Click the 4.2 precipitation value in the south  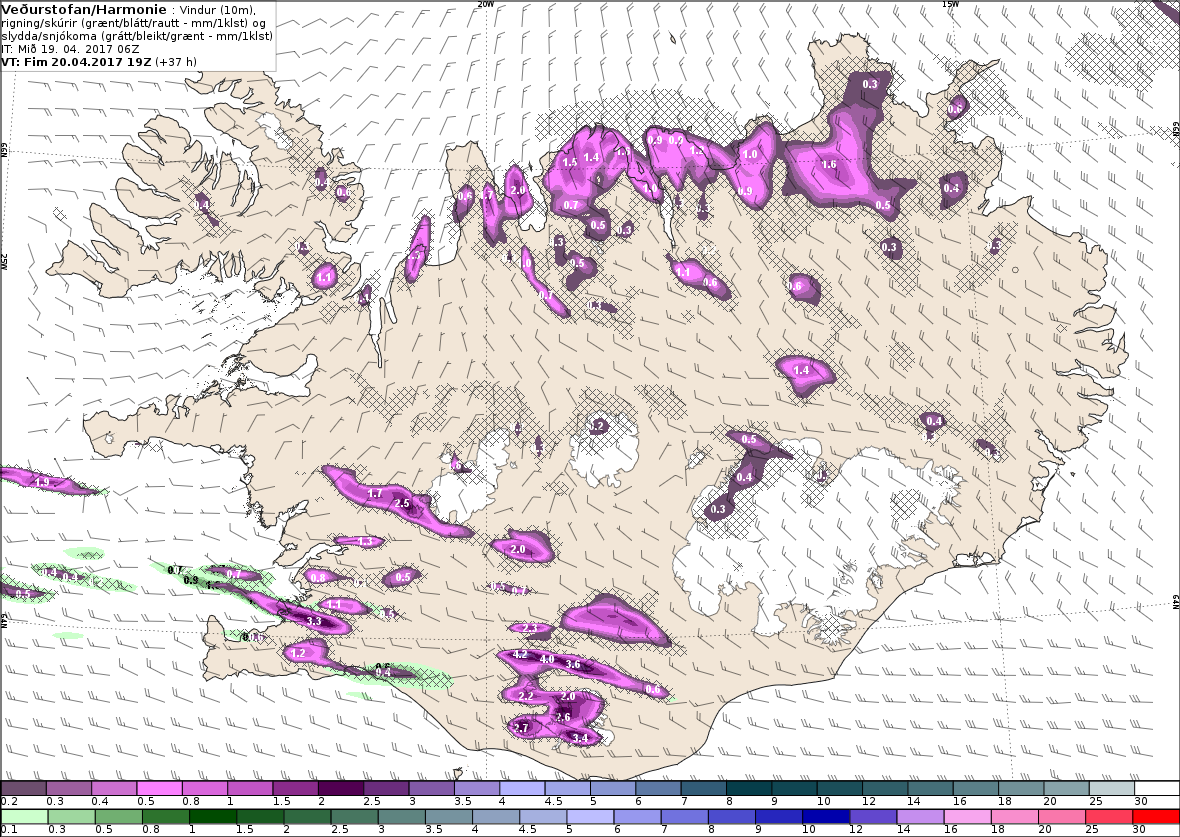(520, 655)
